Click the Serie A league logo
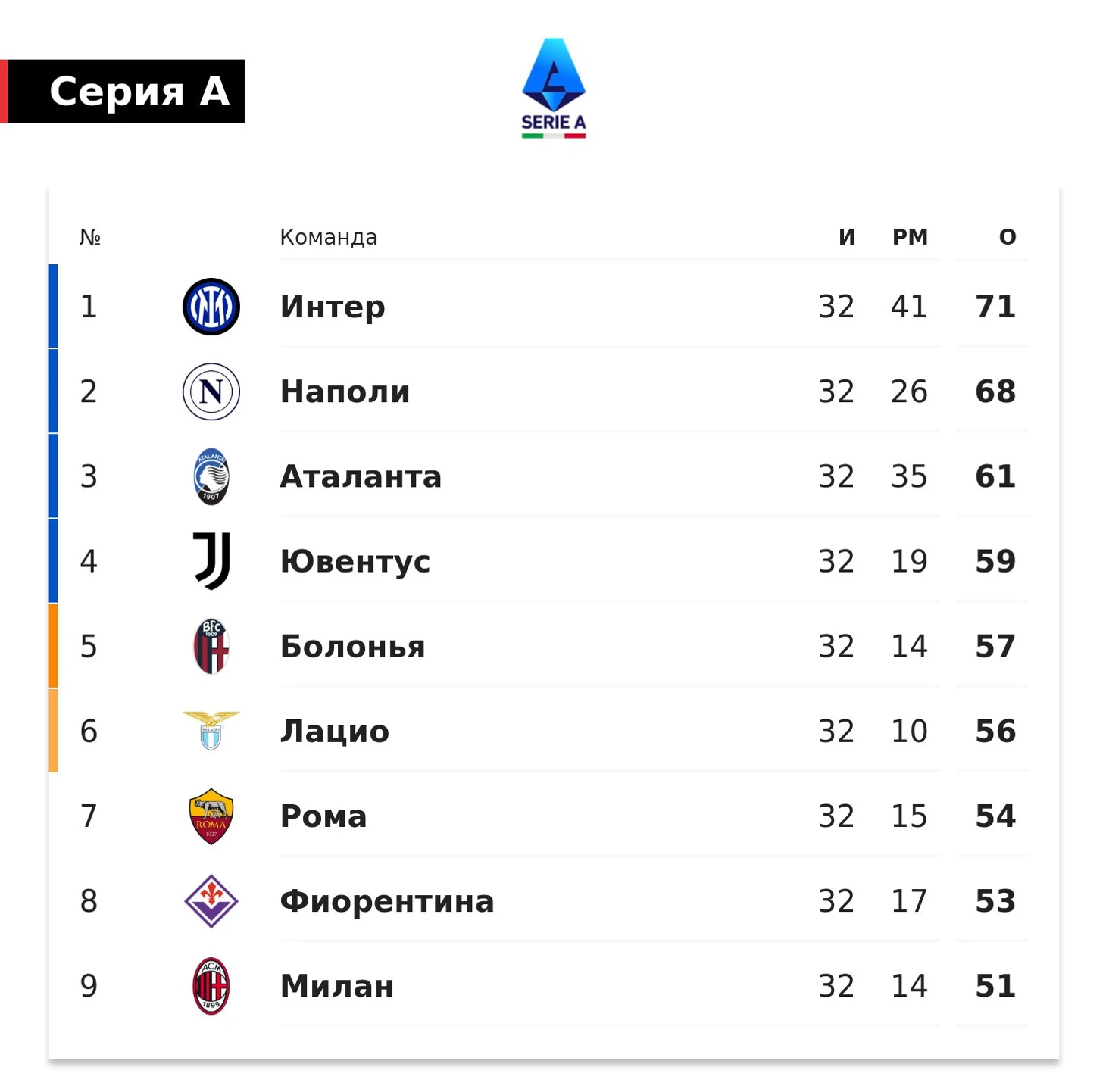Screen dimensions: 1106x1092 point(554,89)
